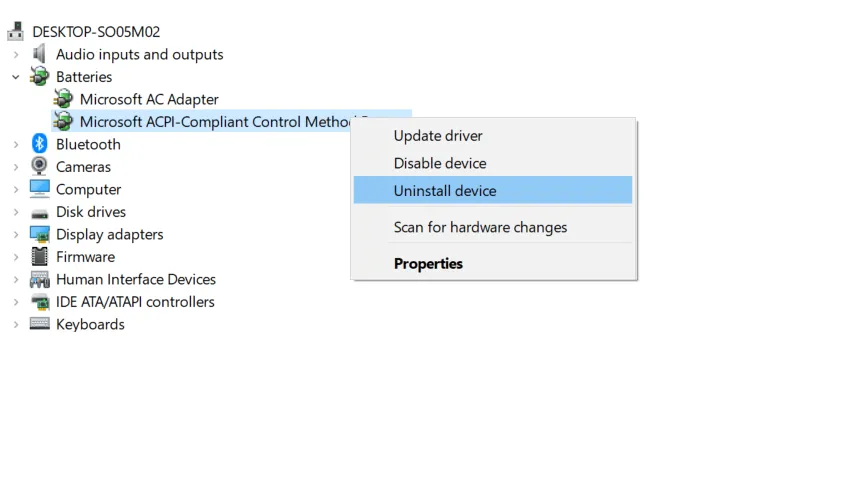This screenshot has width=868, height=493.
Task: Click the Microsoft AC Adapter battery icon
Action: [63, 99]
